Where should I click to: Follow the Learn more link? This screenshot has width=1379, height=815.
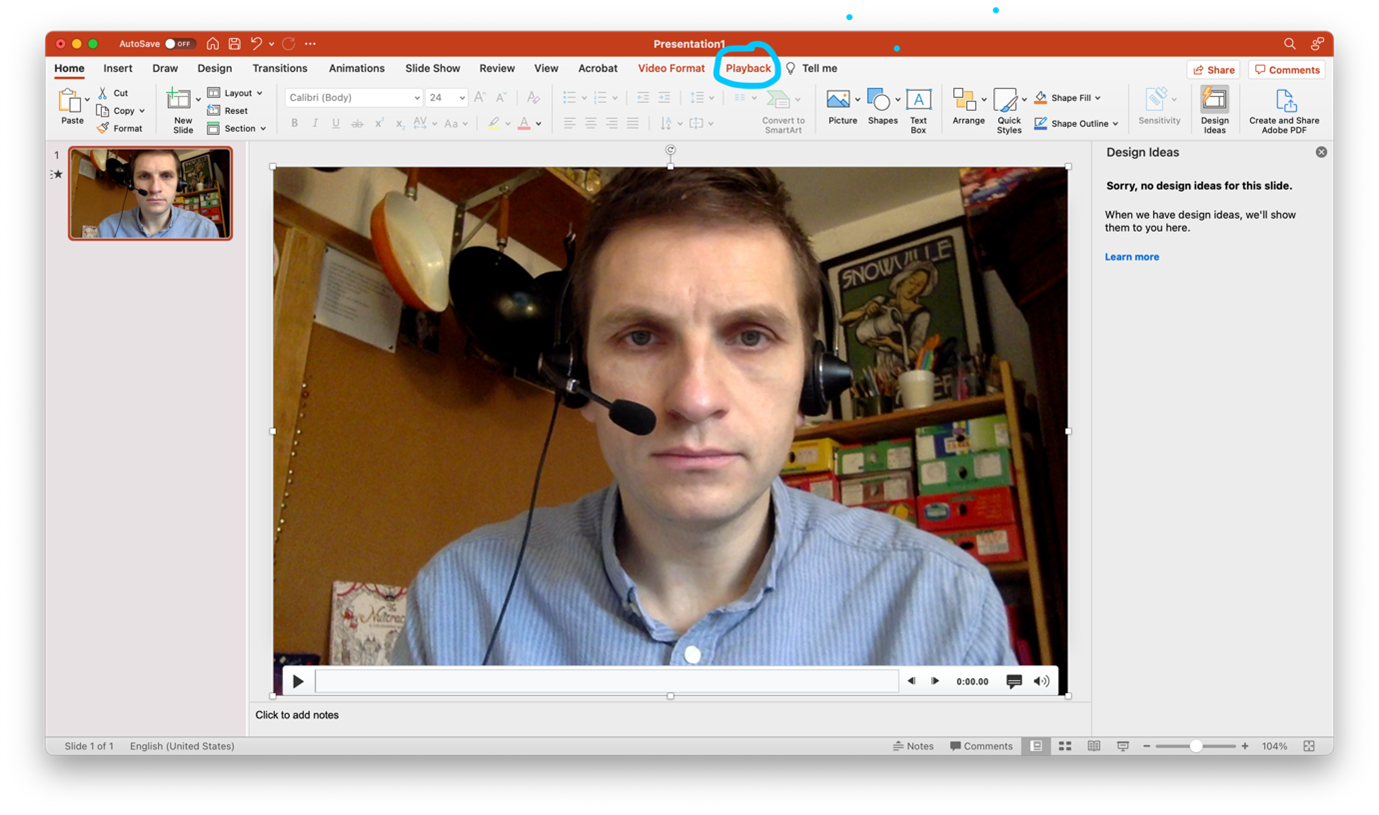[x=1131, y=257]
